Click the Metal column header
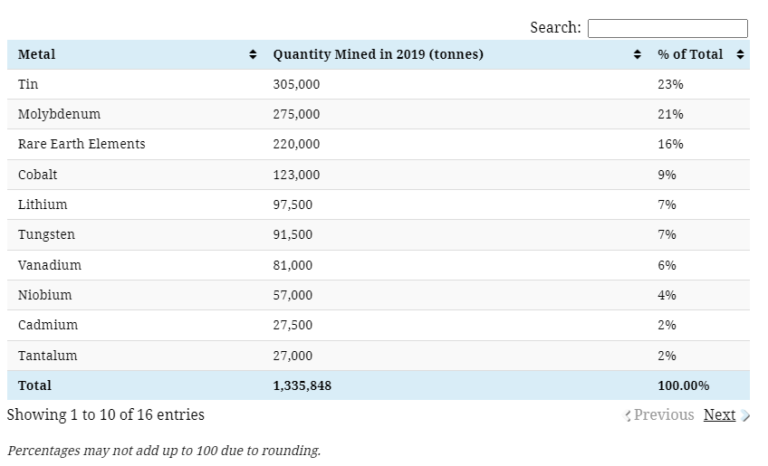Screen dimensions: 768x466 (37, 54)
